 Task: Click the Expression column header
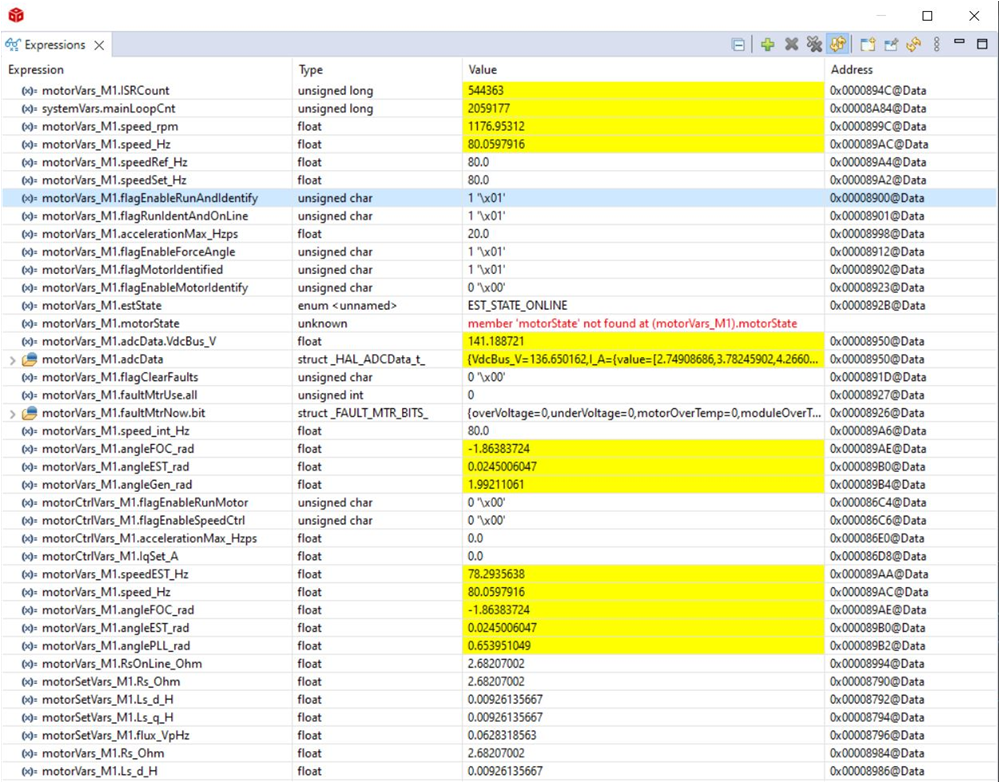click(36, 70)
